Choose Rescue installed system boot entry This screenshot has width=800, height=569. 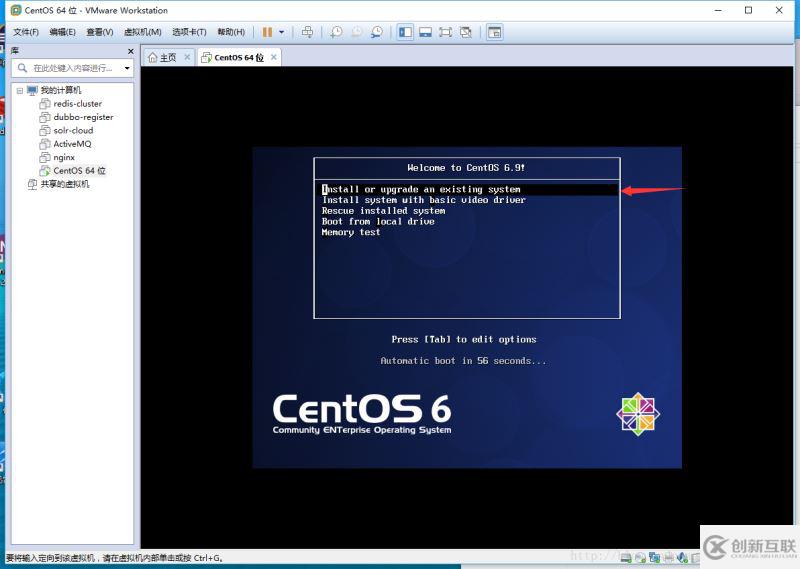coord(383,211)
